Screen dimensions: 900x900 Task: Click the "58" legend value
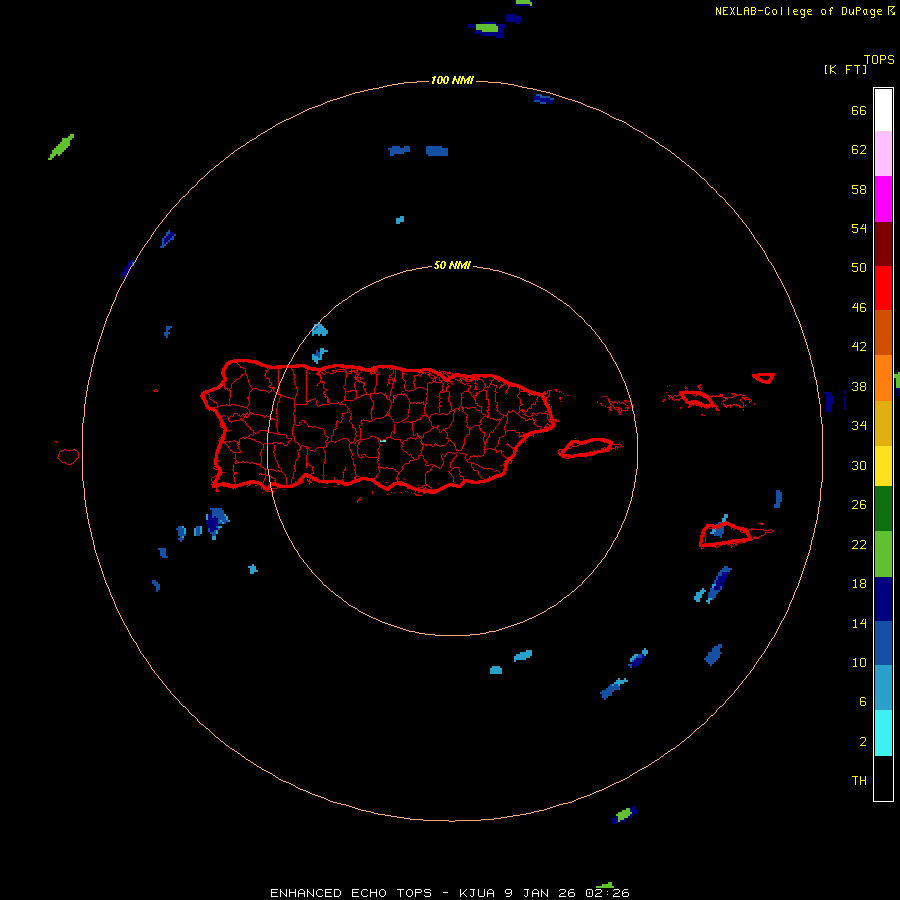859,189
